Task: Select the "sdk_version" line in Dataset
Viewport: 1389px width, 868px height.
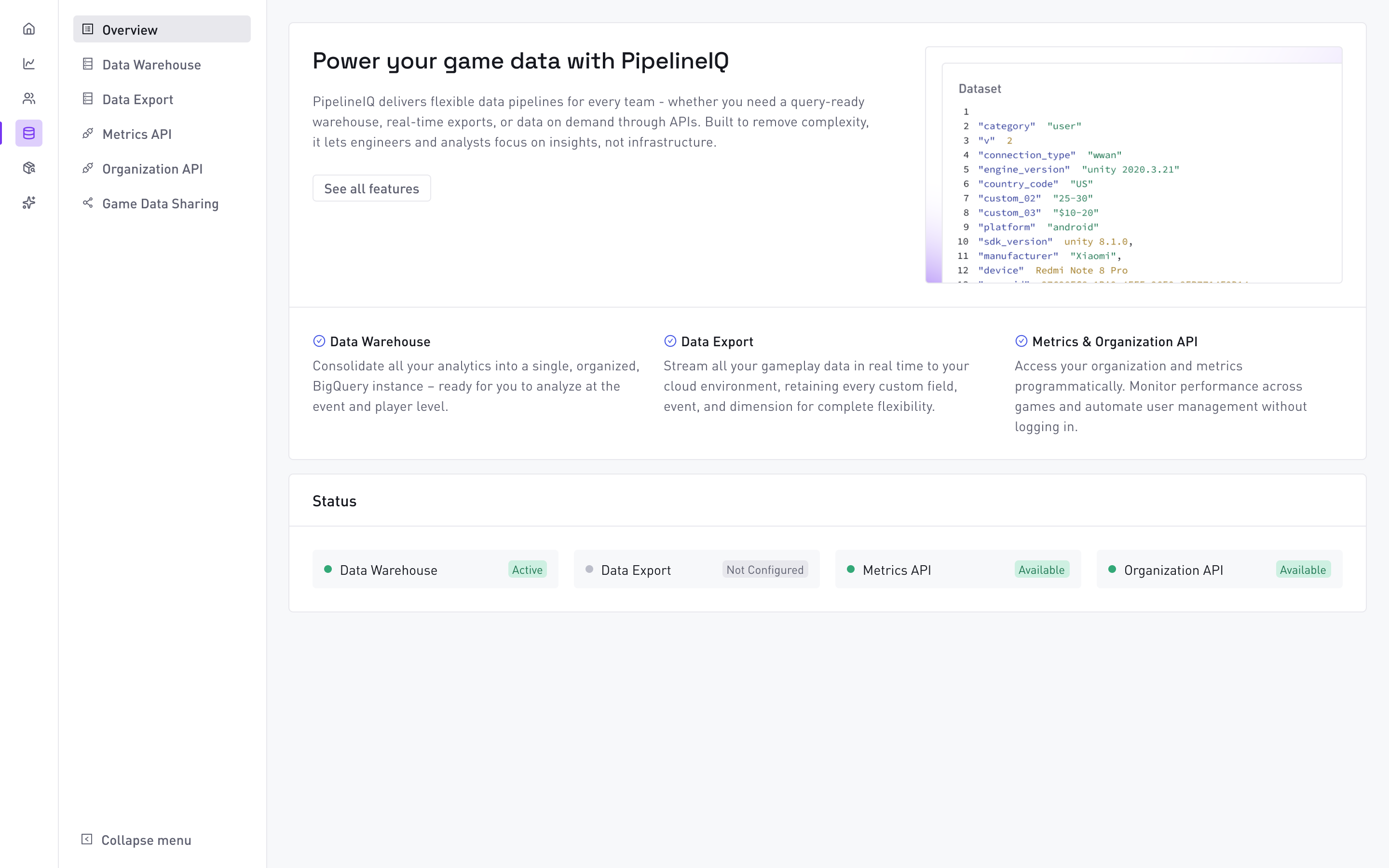Action: [x=1055, y=242]
